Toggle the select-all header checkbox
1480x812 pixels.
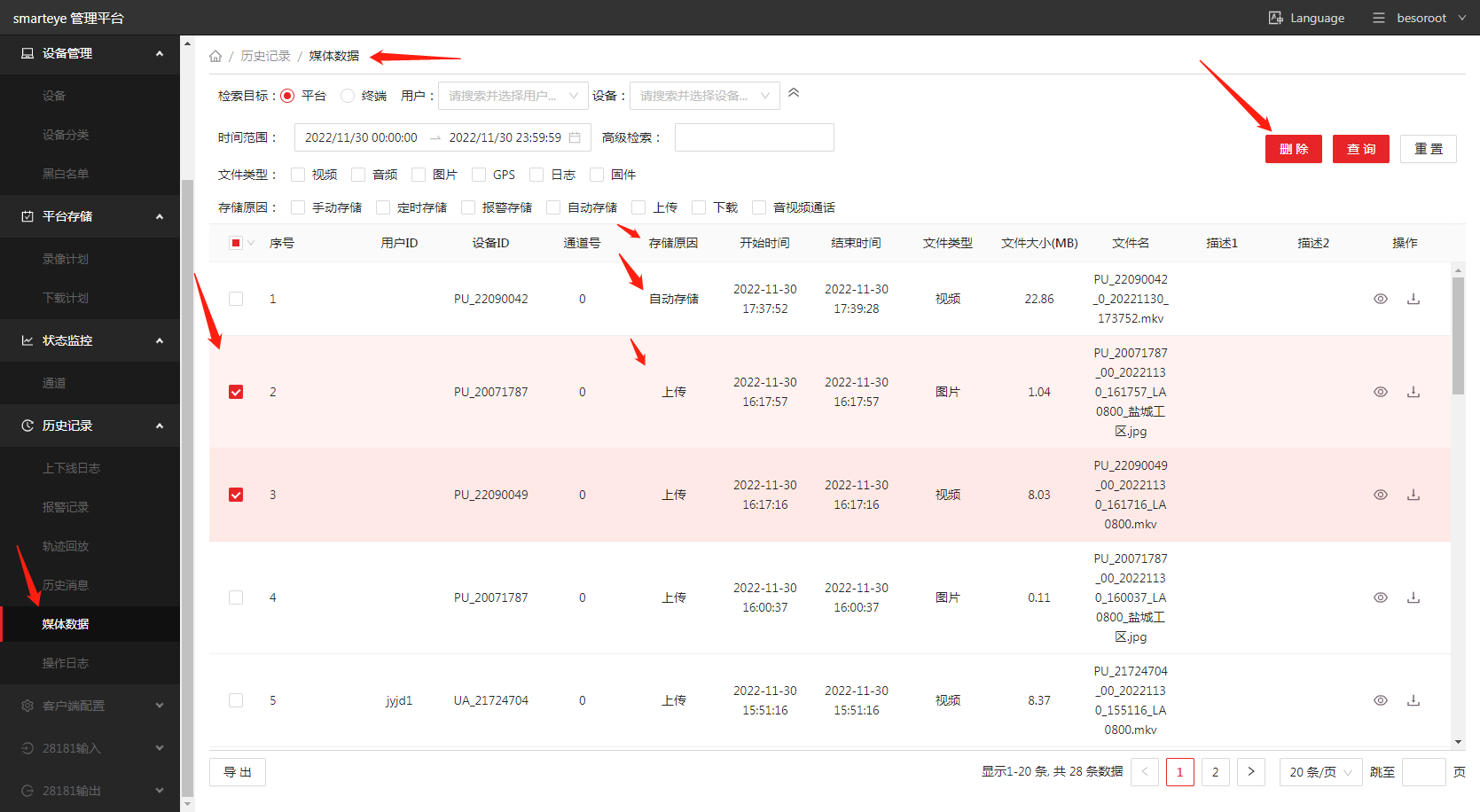pyautogui.click(x=236, y=243)
